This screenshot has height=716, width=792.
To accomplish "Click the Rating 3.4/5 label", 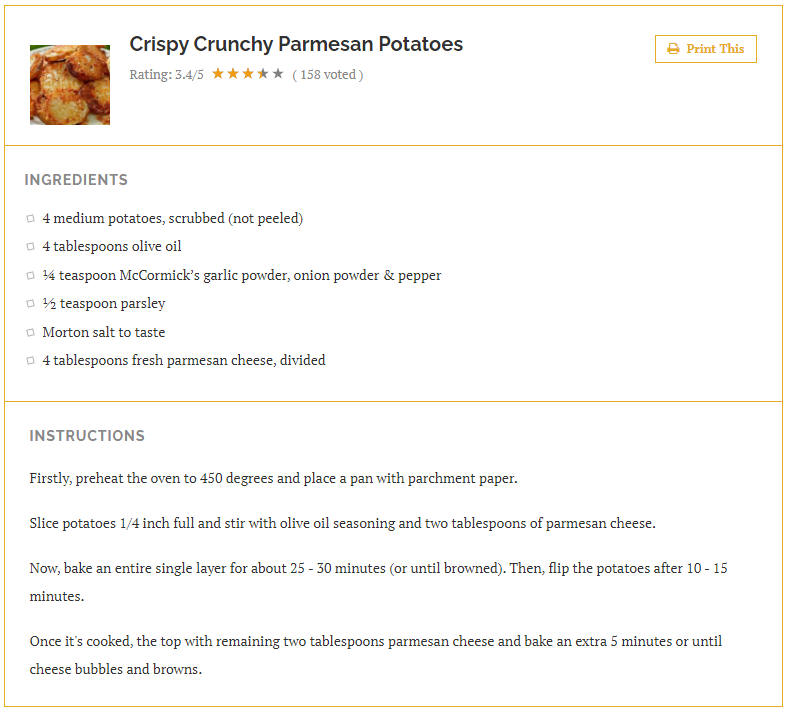I will pyautogui.click(x=166, y=75).
